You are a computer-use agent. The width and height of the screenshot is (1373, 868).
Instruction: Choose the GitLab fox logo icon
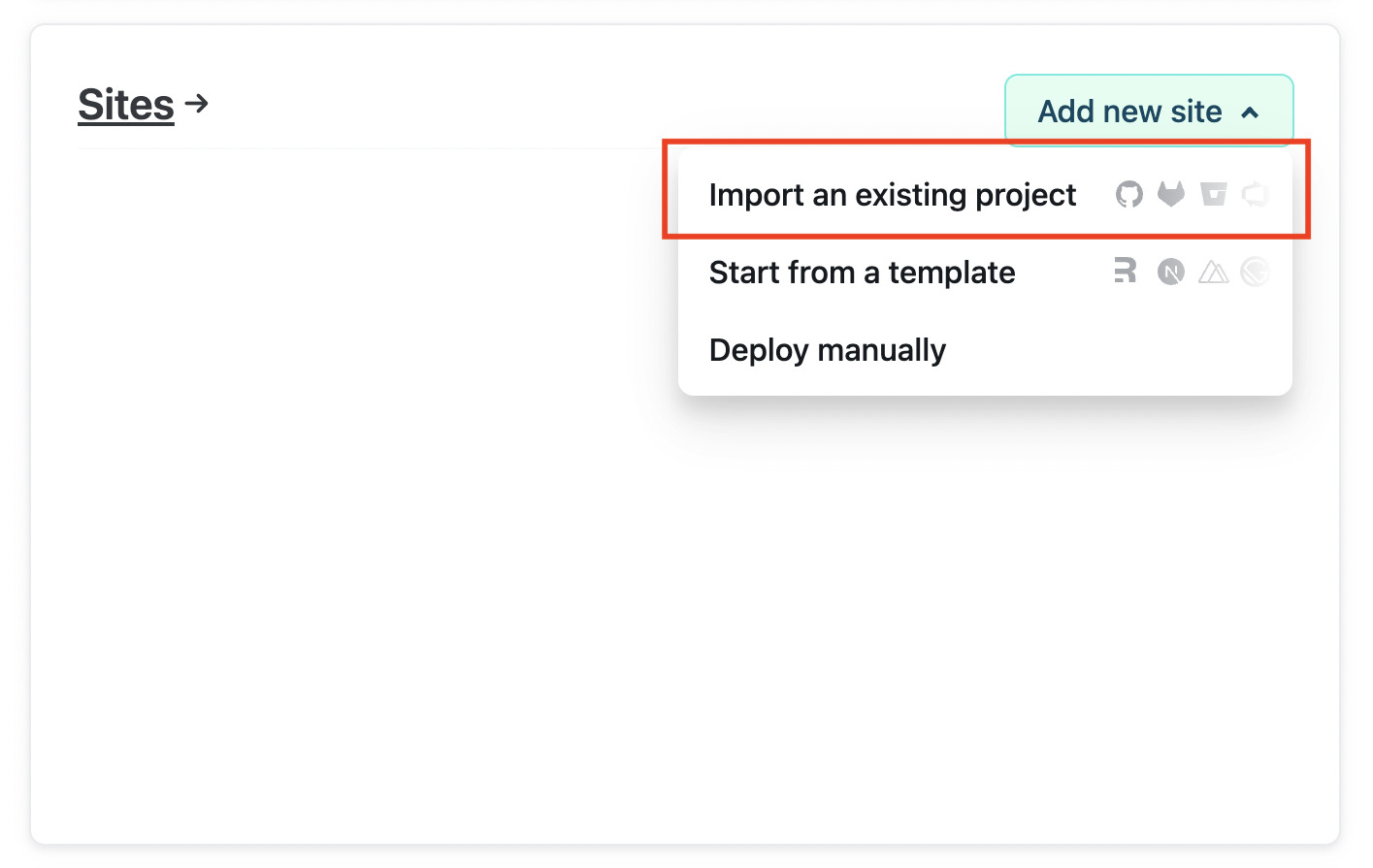[x=1171, y=194]
